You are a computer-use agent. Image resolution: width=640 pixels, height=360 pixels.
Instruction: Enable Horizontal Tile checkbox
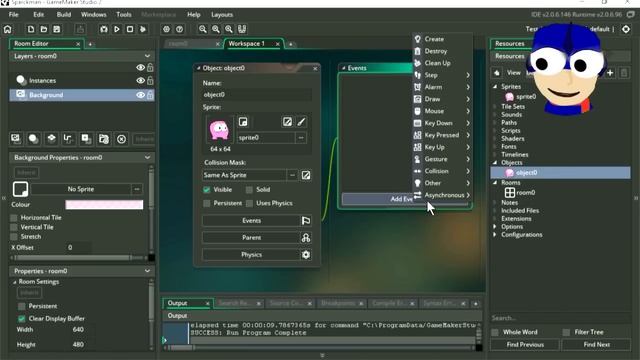tap(14, 218)
